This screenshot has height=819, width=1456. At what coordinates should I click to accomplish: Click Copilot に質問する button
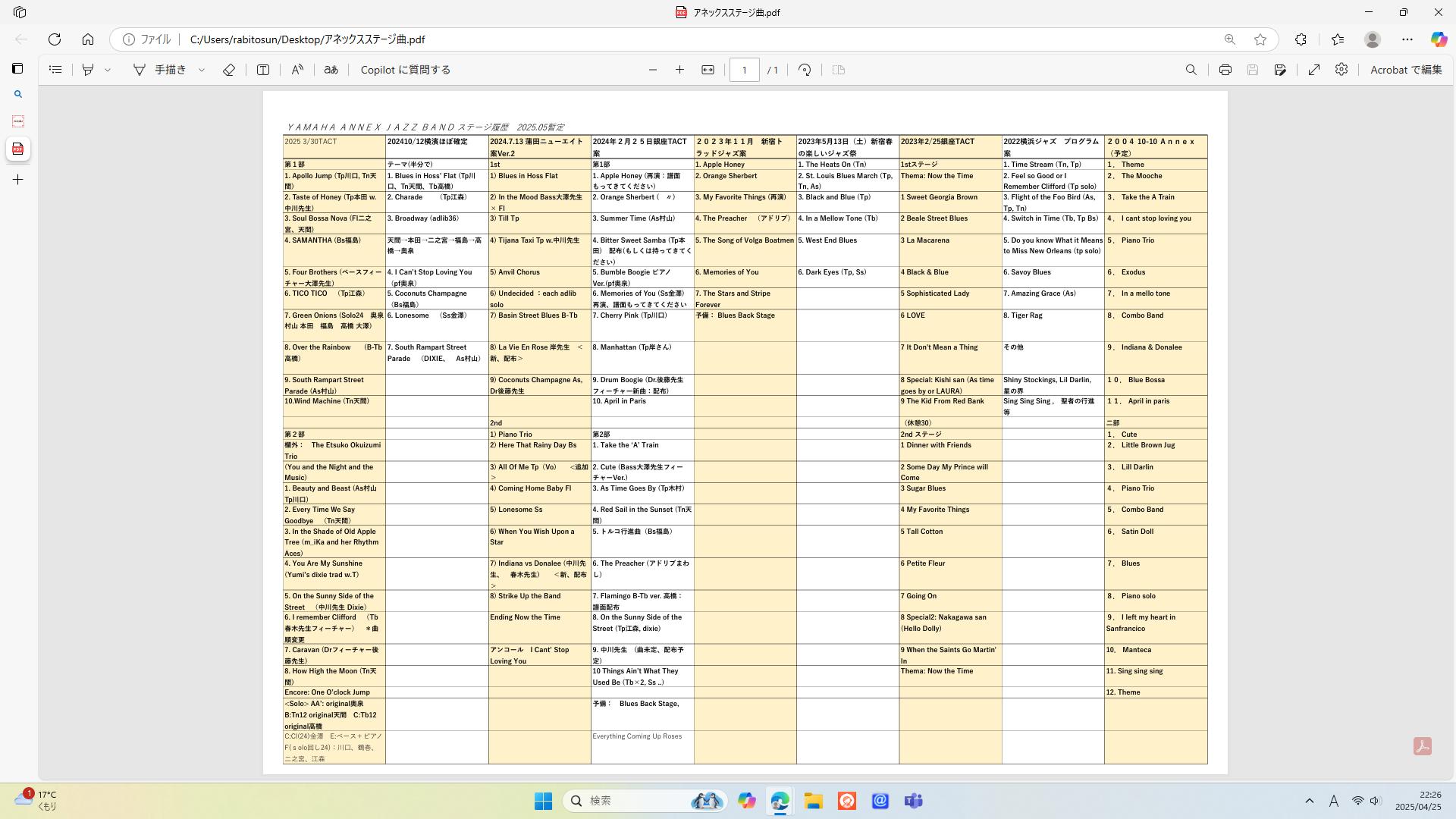(405, 70)
